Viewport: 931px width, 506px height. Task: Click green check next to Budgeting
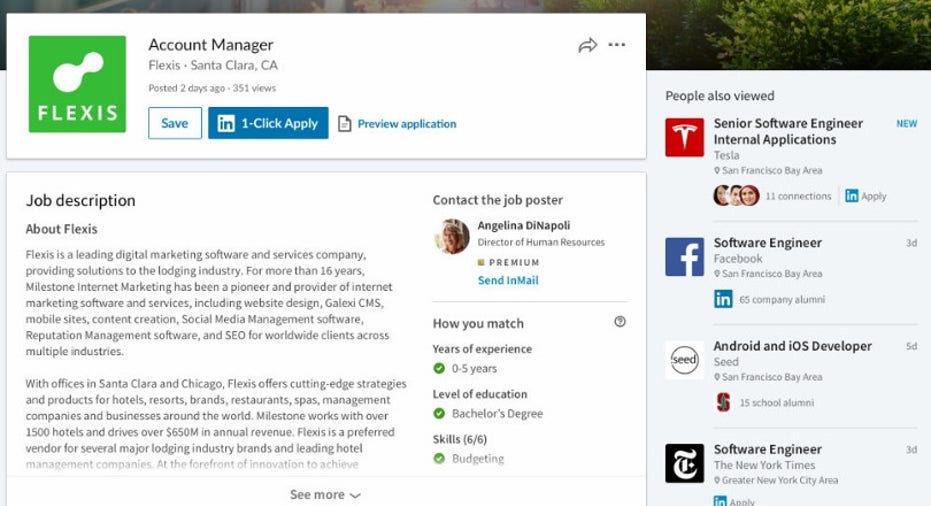pos(439,458)
